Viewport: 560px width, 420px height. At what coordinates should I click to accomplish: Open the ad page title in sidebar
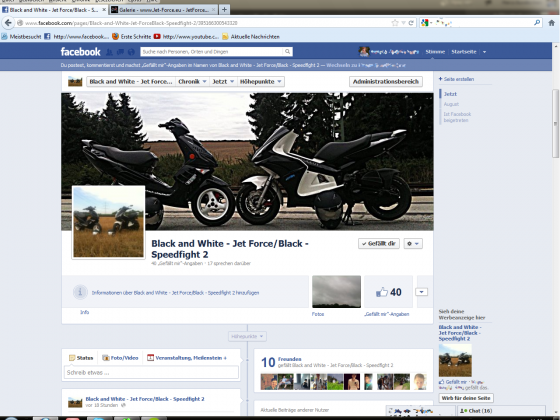click(x=460, y=333)
